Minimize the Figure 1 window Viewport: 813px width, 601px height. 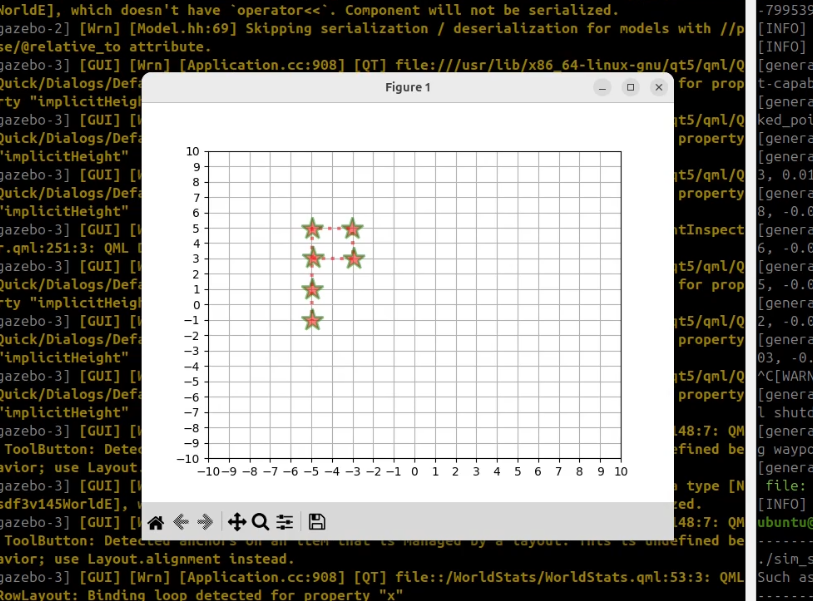602,88
